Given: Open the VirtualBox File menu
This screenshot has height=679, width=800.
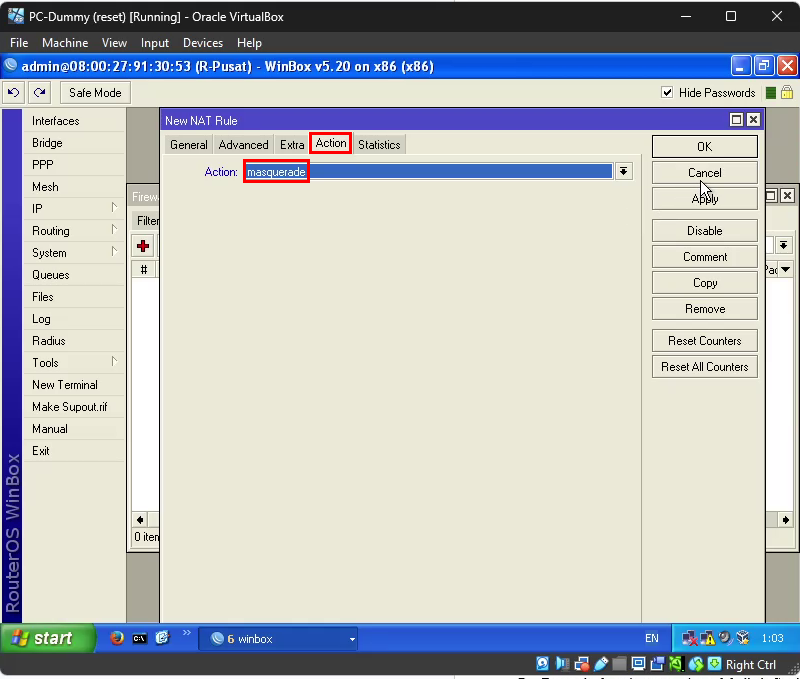Looking at the screenshot, I should (19, 43).
